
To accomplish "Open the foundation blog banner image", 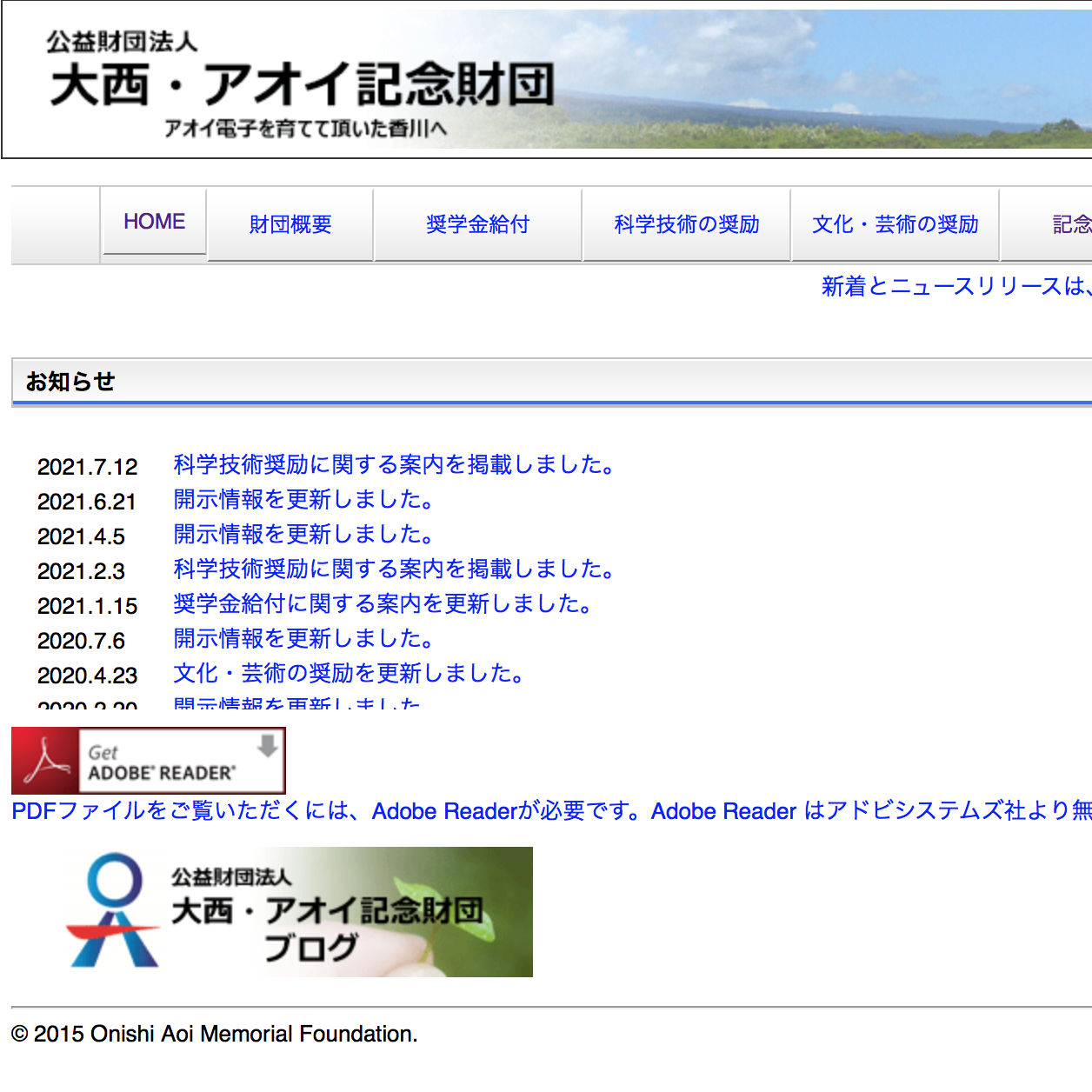I will tap(299, 912).
